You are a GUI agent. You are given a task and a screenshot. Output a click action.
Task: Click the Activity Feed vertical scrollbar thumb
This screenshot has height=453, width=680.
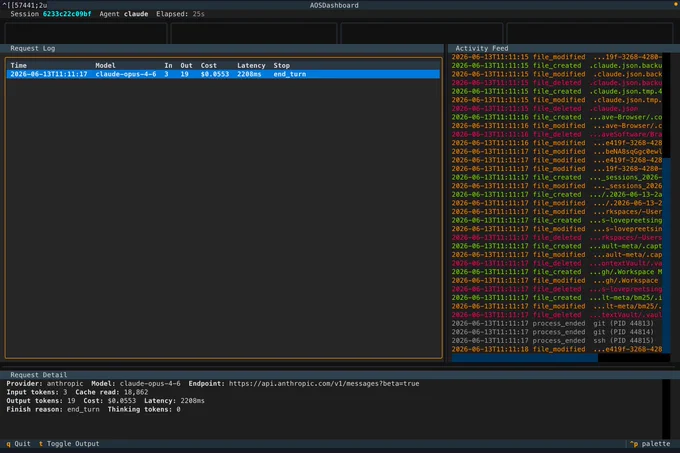click(667, 256)
